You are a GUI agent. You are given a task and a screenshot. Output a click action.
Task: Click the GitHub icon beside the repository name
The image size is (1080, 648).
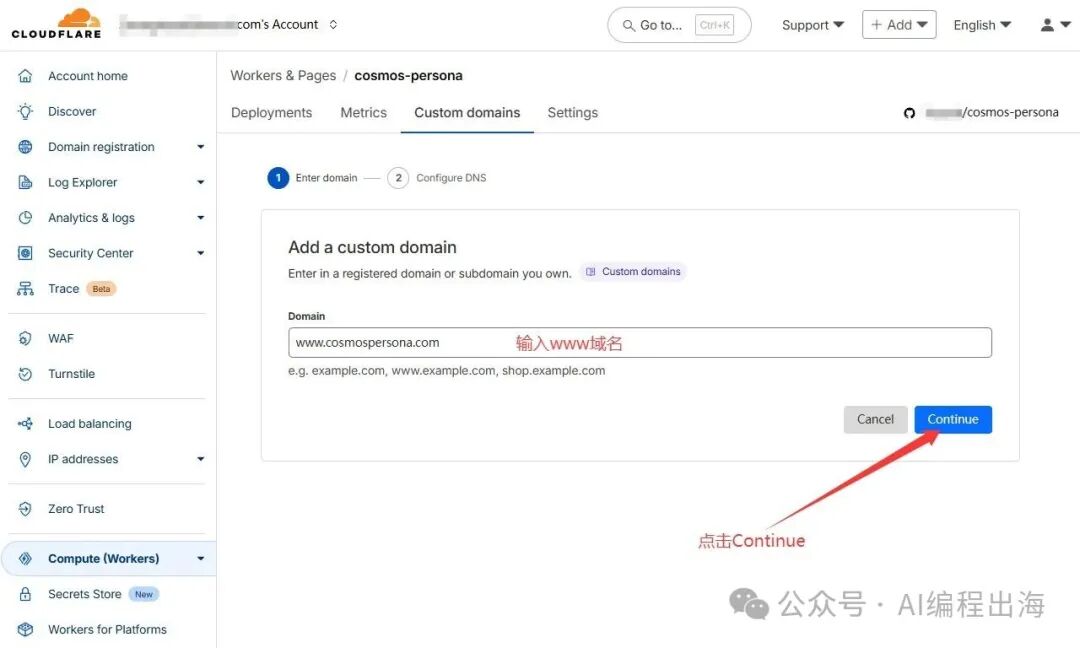pos(909,113)
